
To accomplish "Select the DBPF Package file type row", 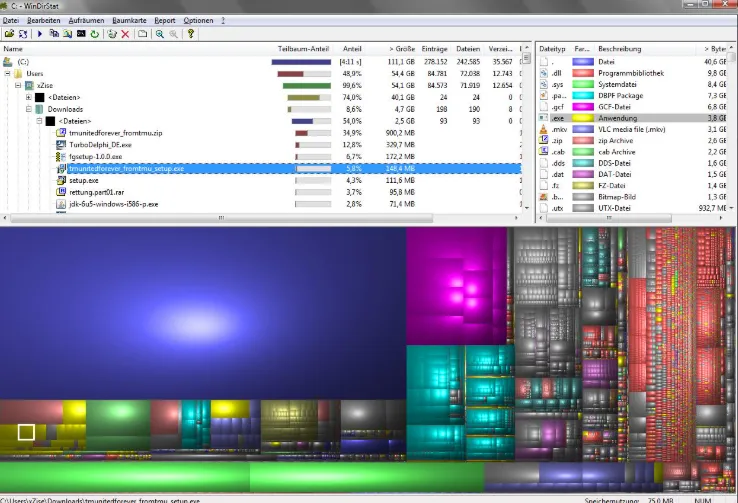I will pyautogui.click(x=632, y=96).
